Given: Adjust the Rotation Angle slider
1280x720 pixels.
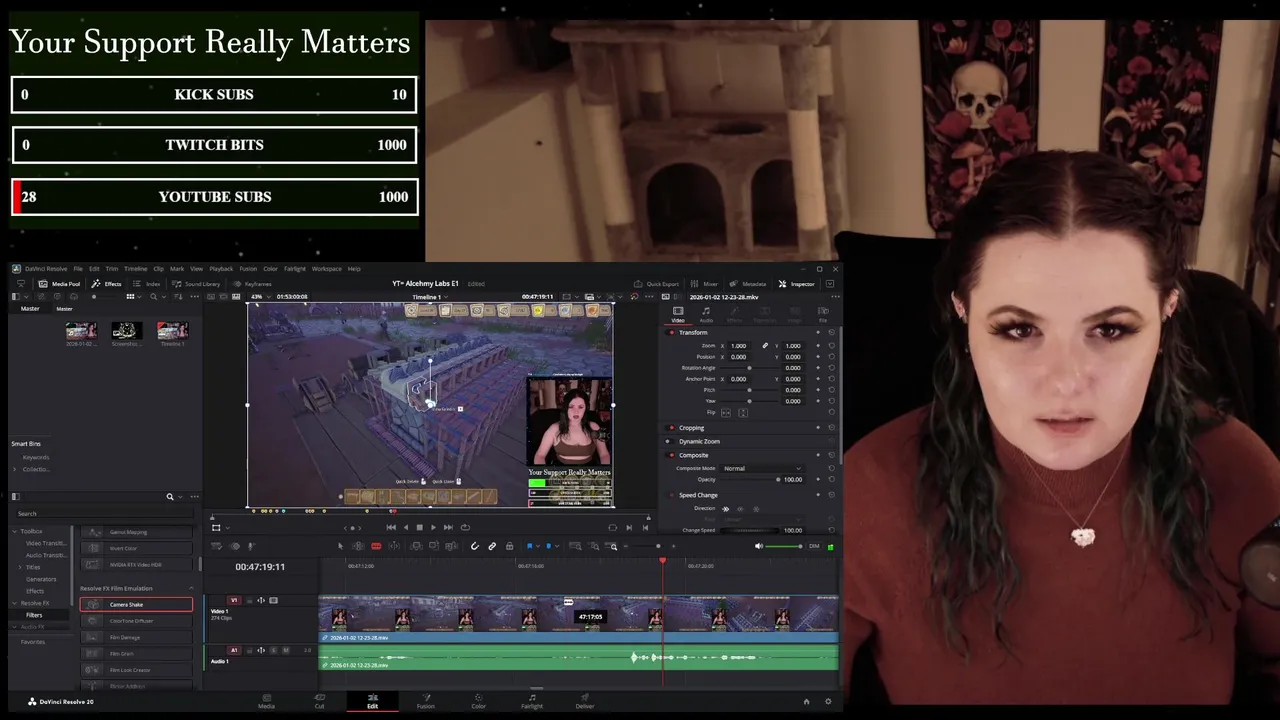Looking at the screenshot, I should point(749,368).
